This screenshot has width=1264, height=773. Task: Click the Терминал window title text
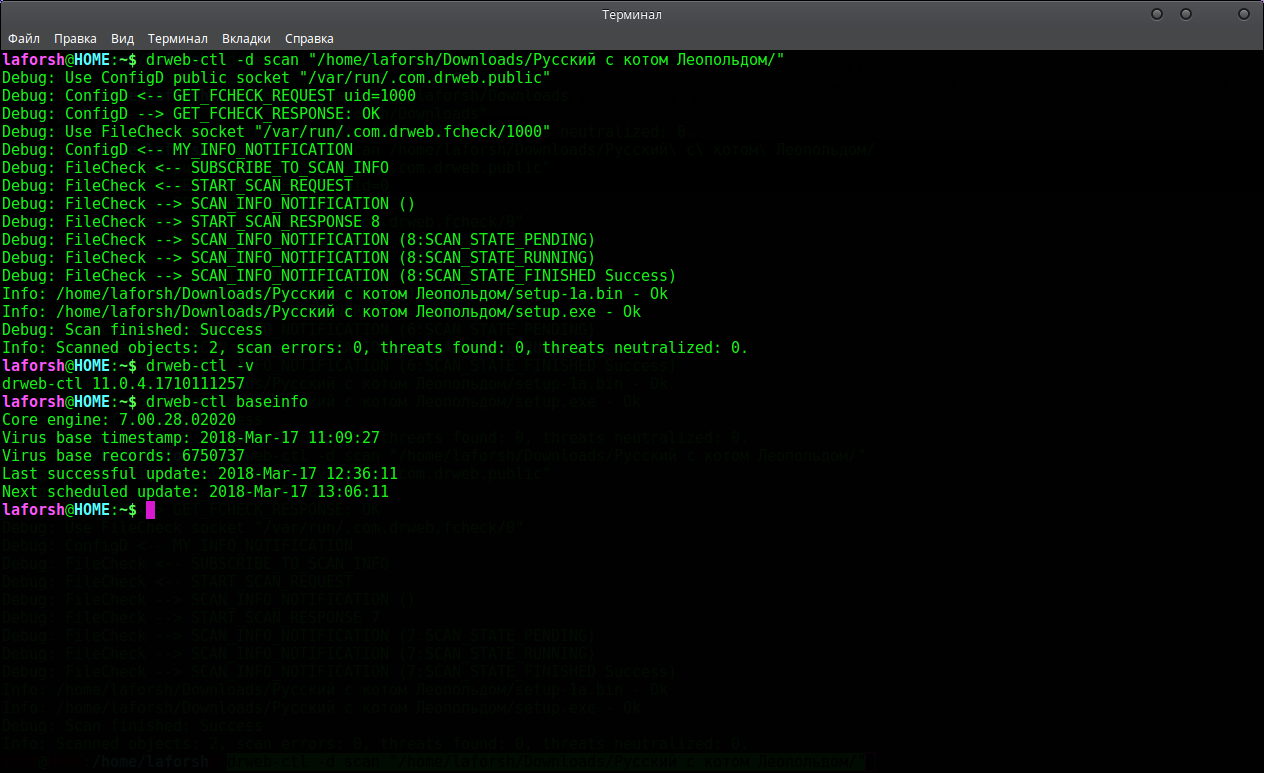click(632, 15)
